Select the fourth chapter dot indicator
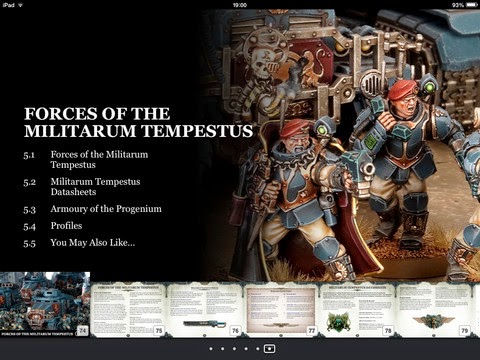The width and height of the screenshot is (480, 360). pyautogui.click(x=246, y=349)
